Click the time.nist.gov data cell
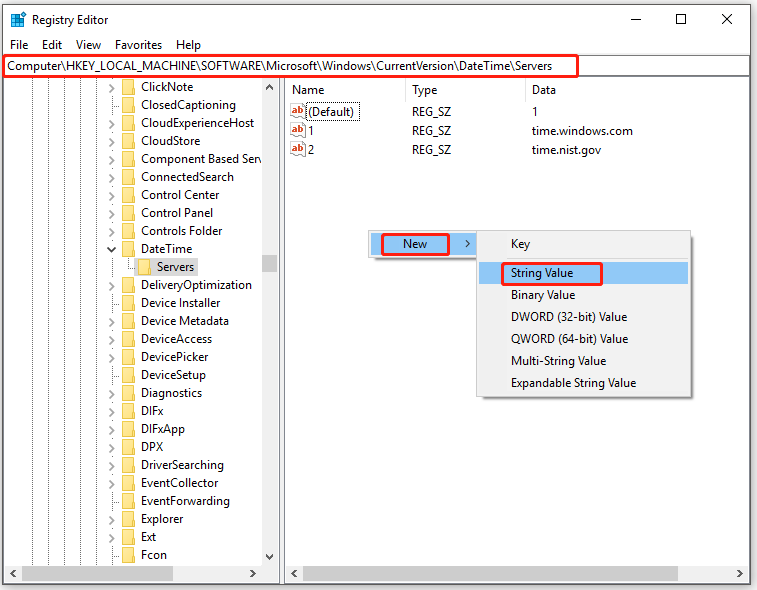757x590 pixels. click(x=566, y=150)
